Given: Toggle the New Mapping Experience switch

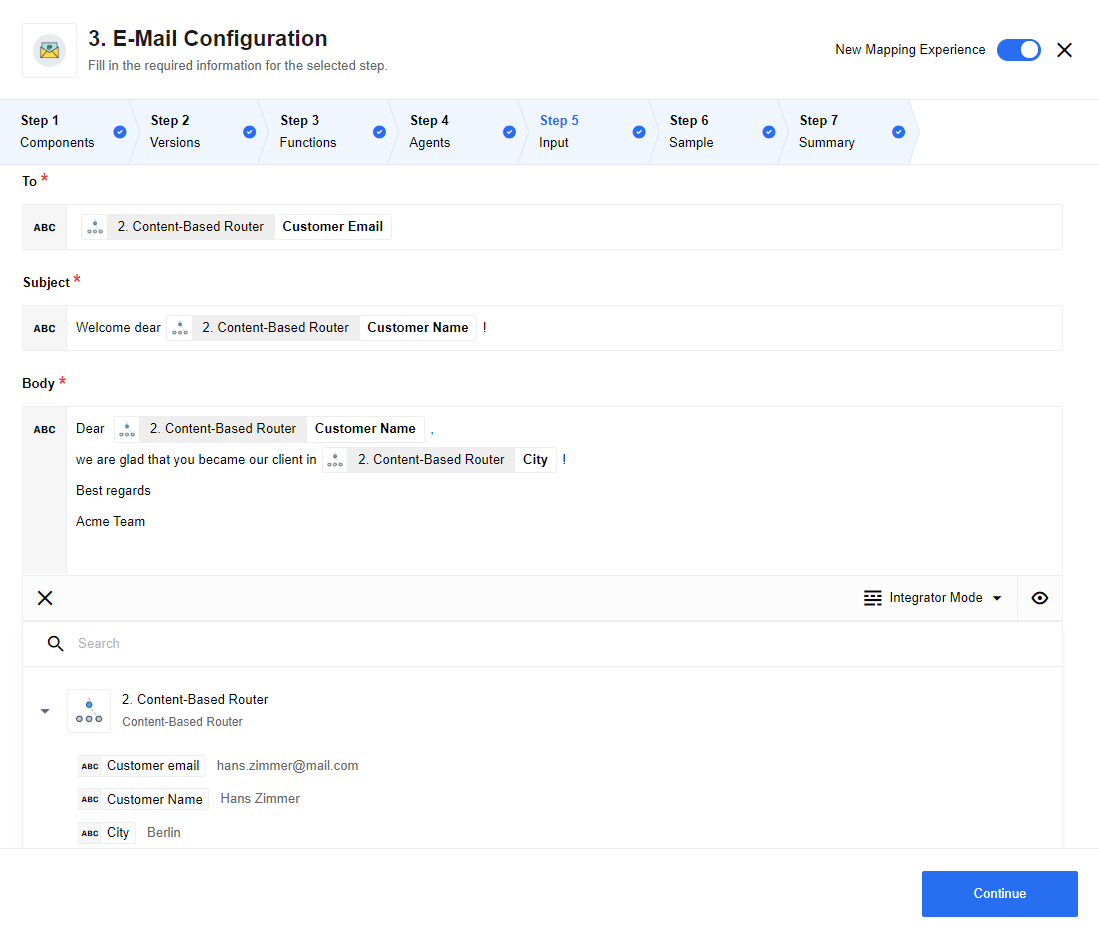Looking at the screenshot, I should pos(1018,50).
